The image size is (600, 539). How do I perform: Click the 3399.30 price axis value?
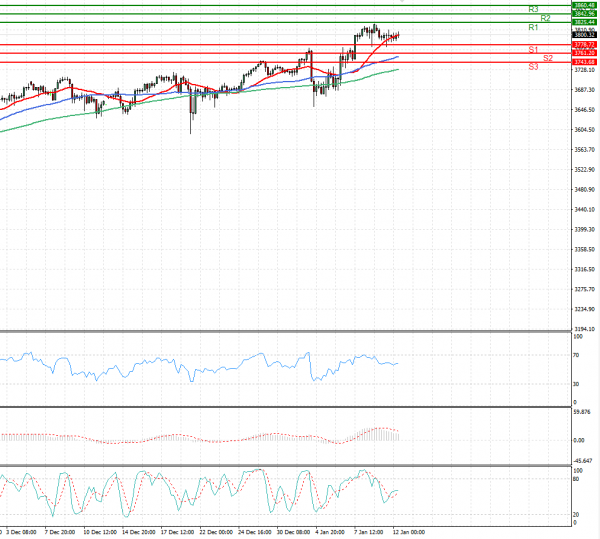point(585,229)
